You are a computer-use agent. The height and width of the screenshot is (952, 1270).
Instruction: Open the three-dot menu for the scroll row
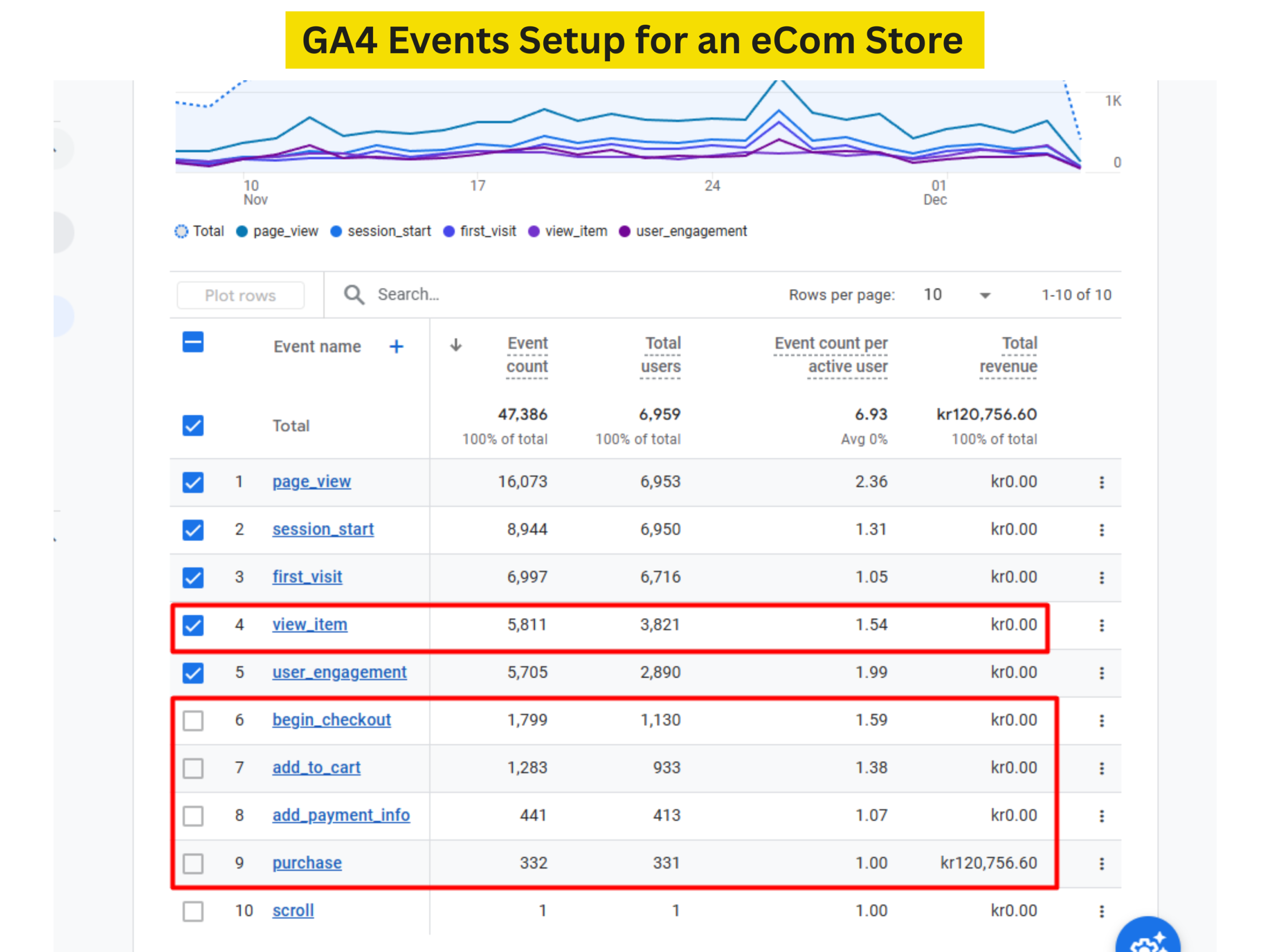[1101, 911]
